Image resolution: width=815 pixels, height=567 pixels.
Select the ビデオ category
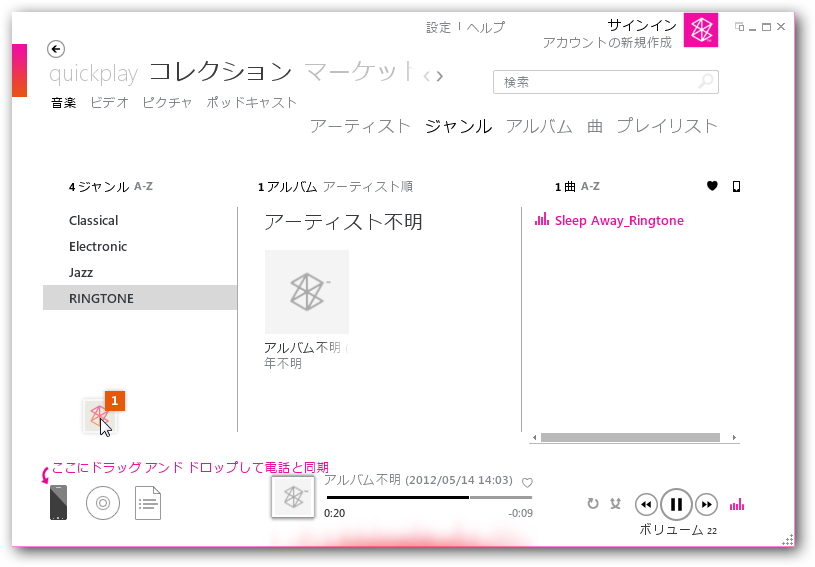(x=109, y=102)
